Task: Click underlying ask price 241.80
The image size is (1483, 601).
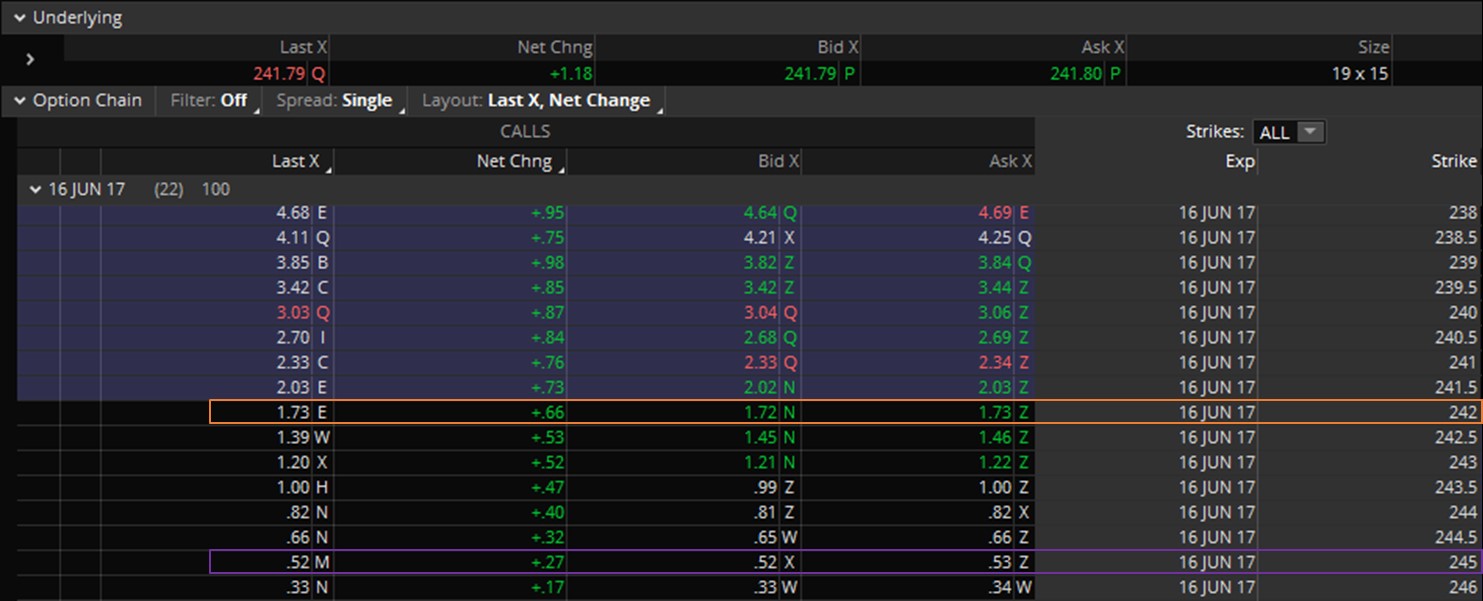Action: 1076,73
